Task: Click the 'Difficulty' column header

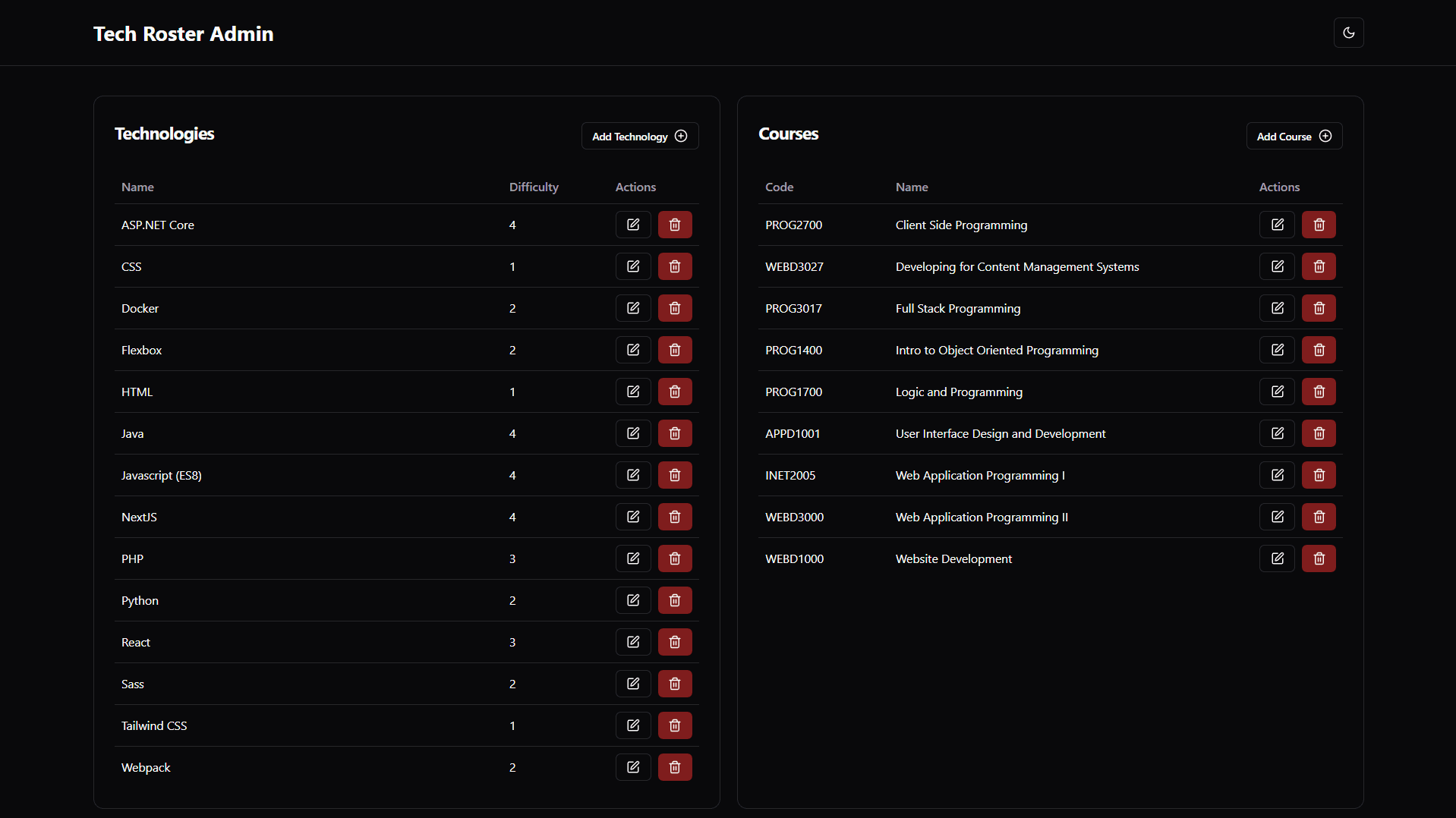Action: click(x=534, y=187)
